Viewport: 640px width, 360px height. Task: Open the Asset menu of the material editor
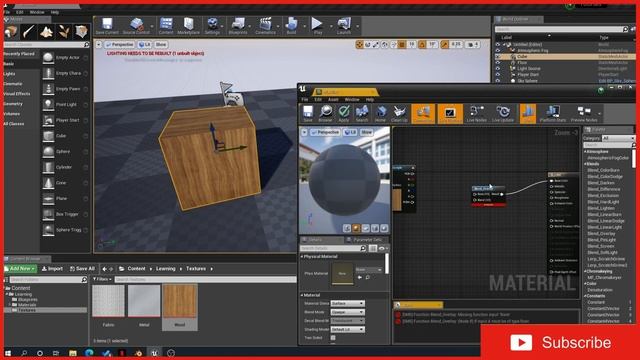click(x=333, y=100)
